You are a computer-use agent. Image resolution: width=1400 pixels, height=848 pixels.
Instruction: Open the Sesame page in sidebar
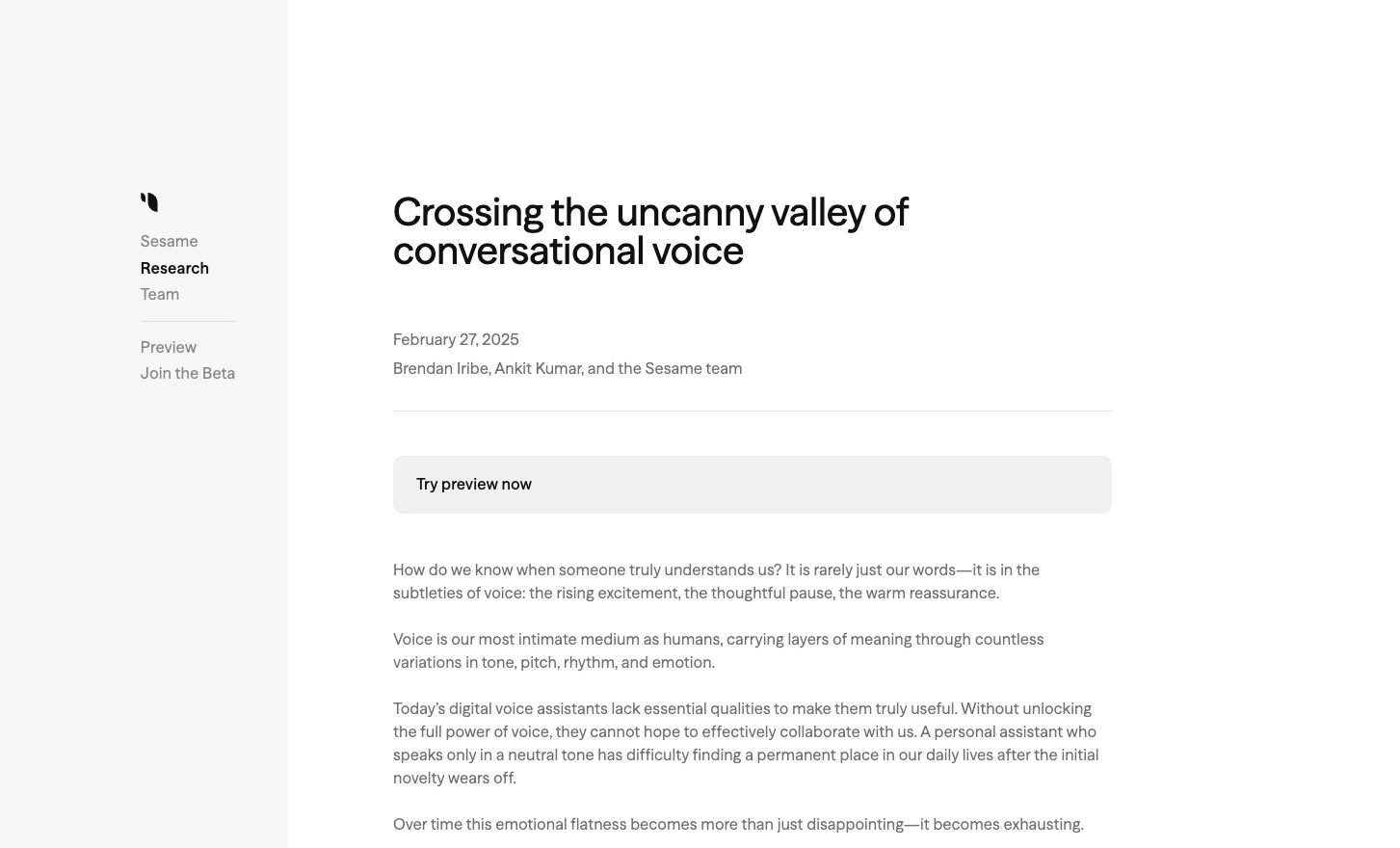(x=169, y=242)
